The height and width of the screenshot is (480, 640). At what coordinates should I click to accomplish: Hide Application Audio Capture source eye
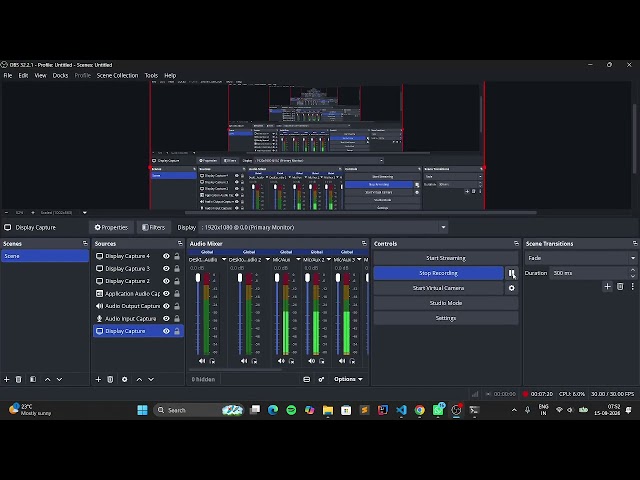tap(166, 293)
